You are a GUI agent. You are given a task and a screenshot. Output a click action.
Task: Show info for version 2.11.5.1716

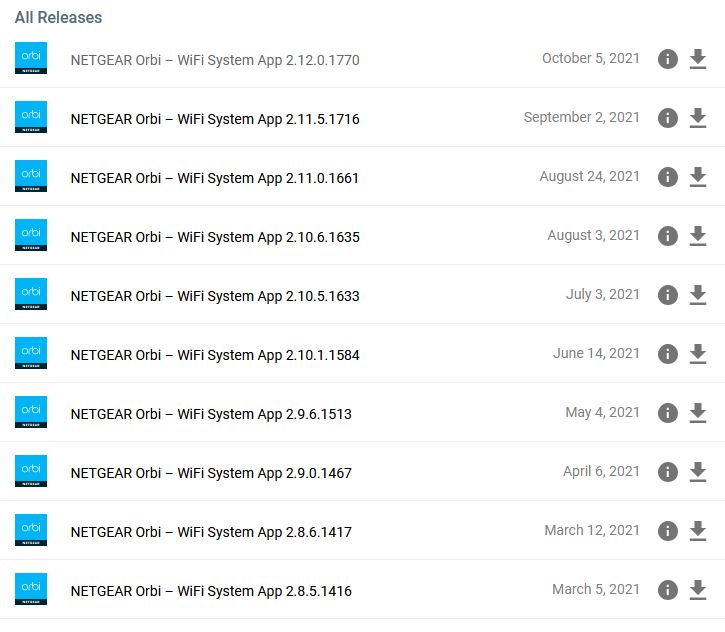click(x=668, y=118)
